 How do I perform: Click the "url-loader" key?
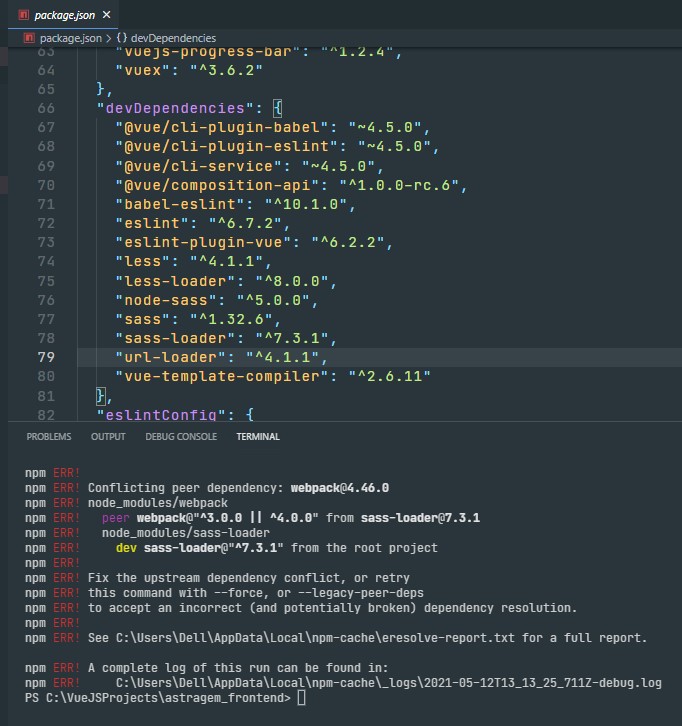(x=170, y=357)
